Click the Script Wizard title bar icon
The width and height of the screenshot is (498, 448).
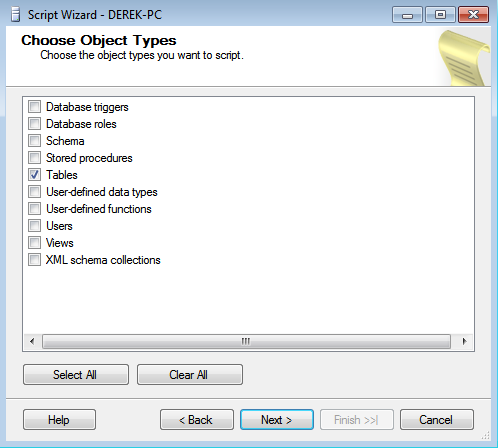tap(15, 15)
